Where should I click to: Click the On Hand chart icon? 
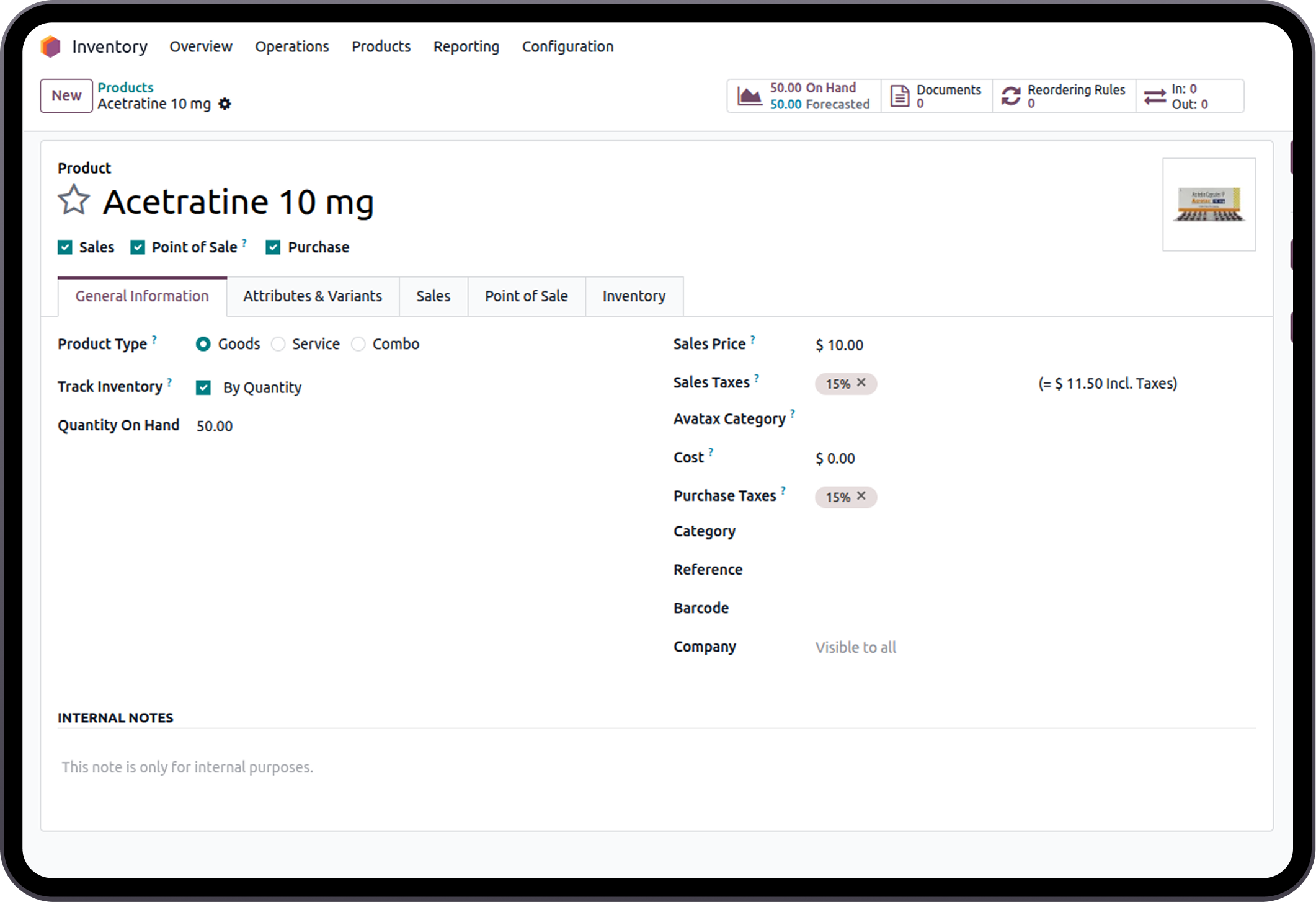[749, 96]
